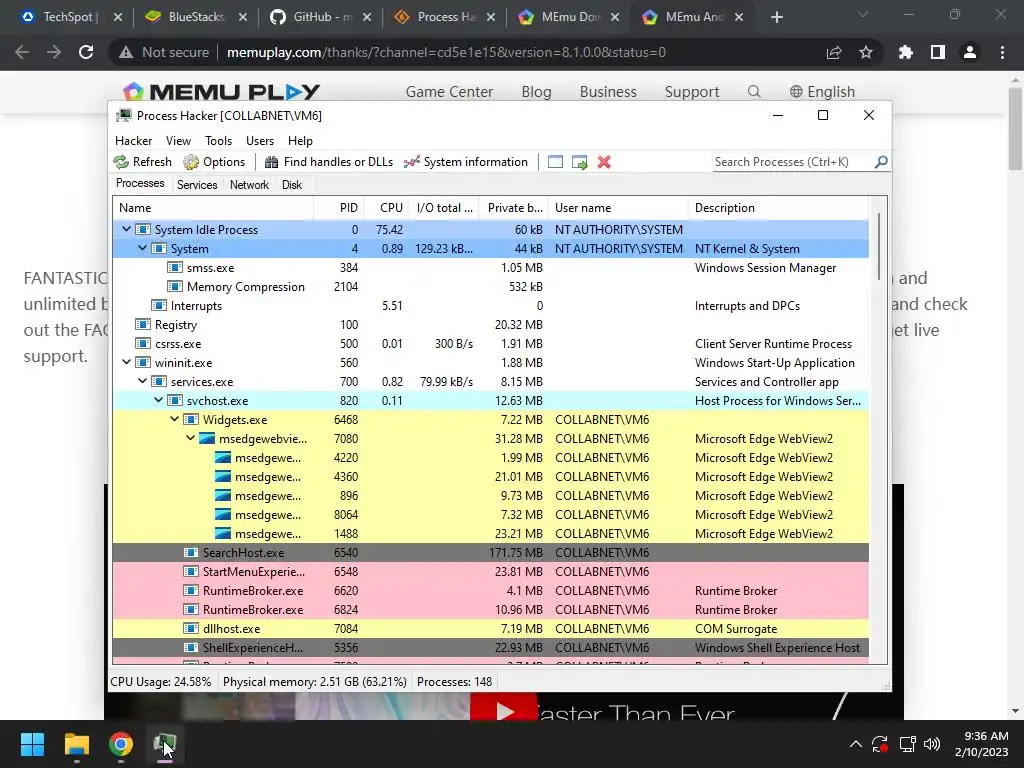Collapse the msedgewebview 7080 node
1024x768 pixels.
coord(190,438)
